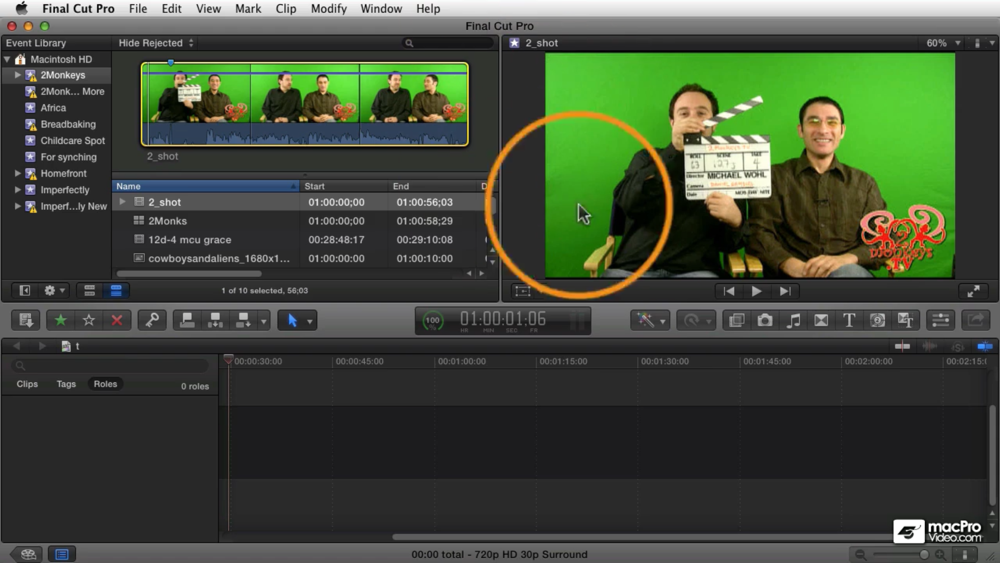Open the keyword editor key icon
The width and height of the screenshot is (1000, 563).
pos(152,321)
